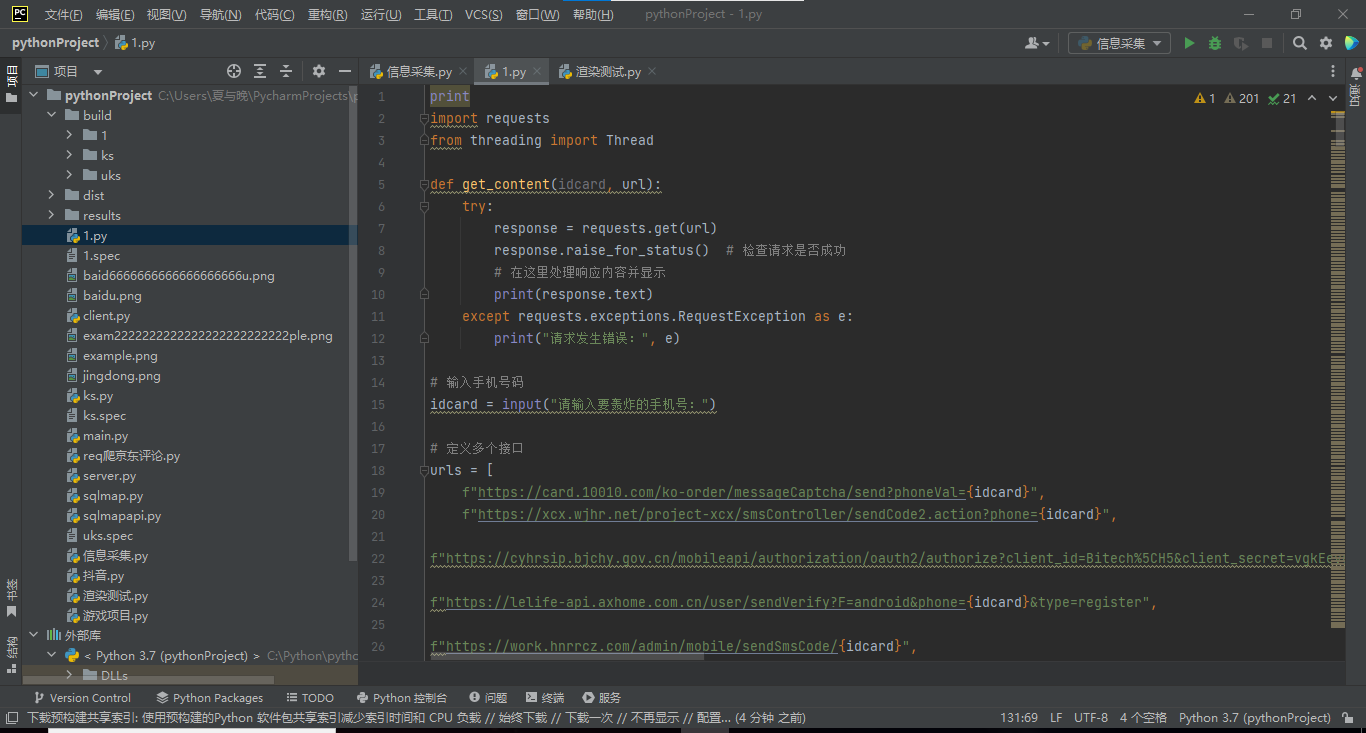Toggle tool window quick-access icon in the status bar
This screenshot has width=1366, height=733.
(11, 717)
